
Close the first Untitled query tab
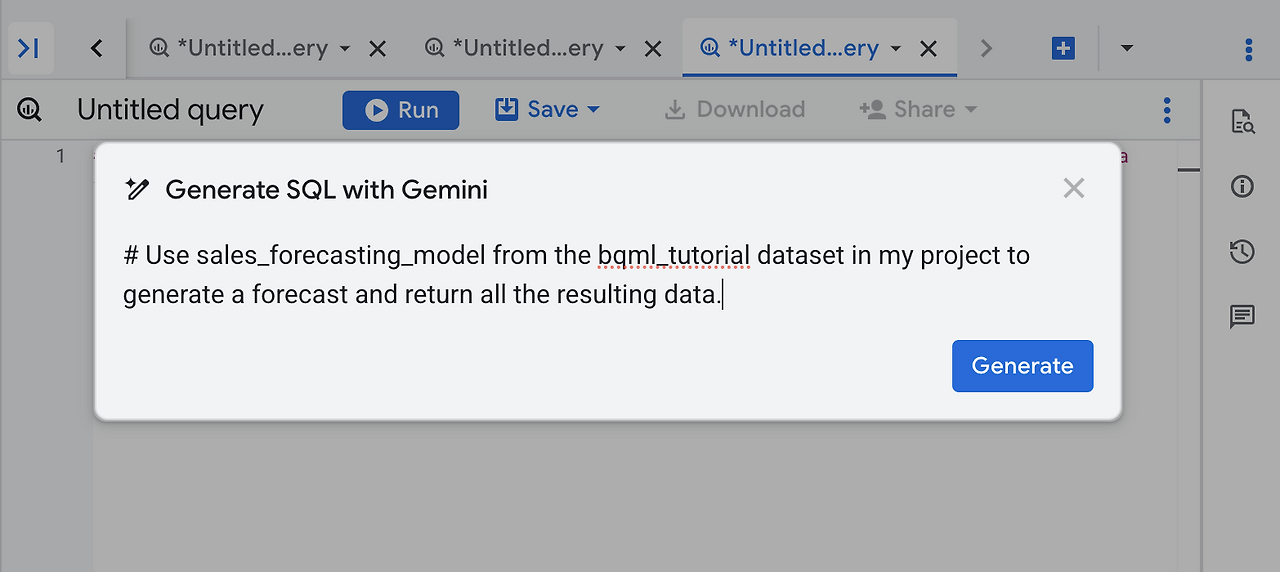pos(377,48)
